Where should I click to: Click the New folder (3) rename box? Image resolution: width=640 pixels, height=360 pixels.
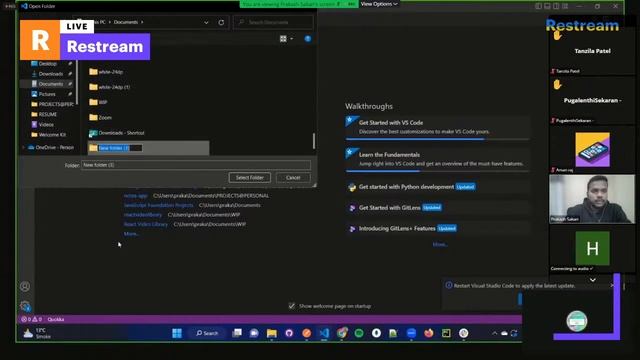pyautogui.click(x=120, y=148)
